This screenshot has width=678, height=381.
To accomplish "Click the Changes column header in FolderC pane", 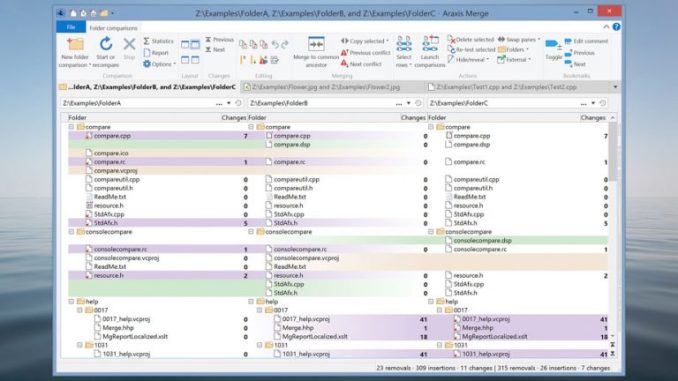I will point(593,118).
